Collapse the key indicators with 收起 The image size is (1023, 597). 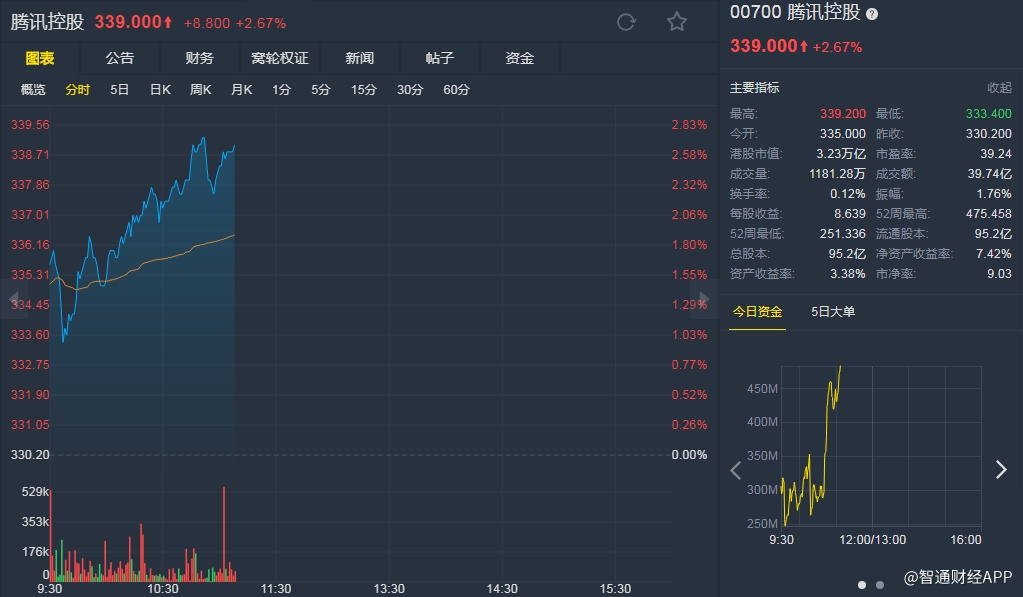999,88
